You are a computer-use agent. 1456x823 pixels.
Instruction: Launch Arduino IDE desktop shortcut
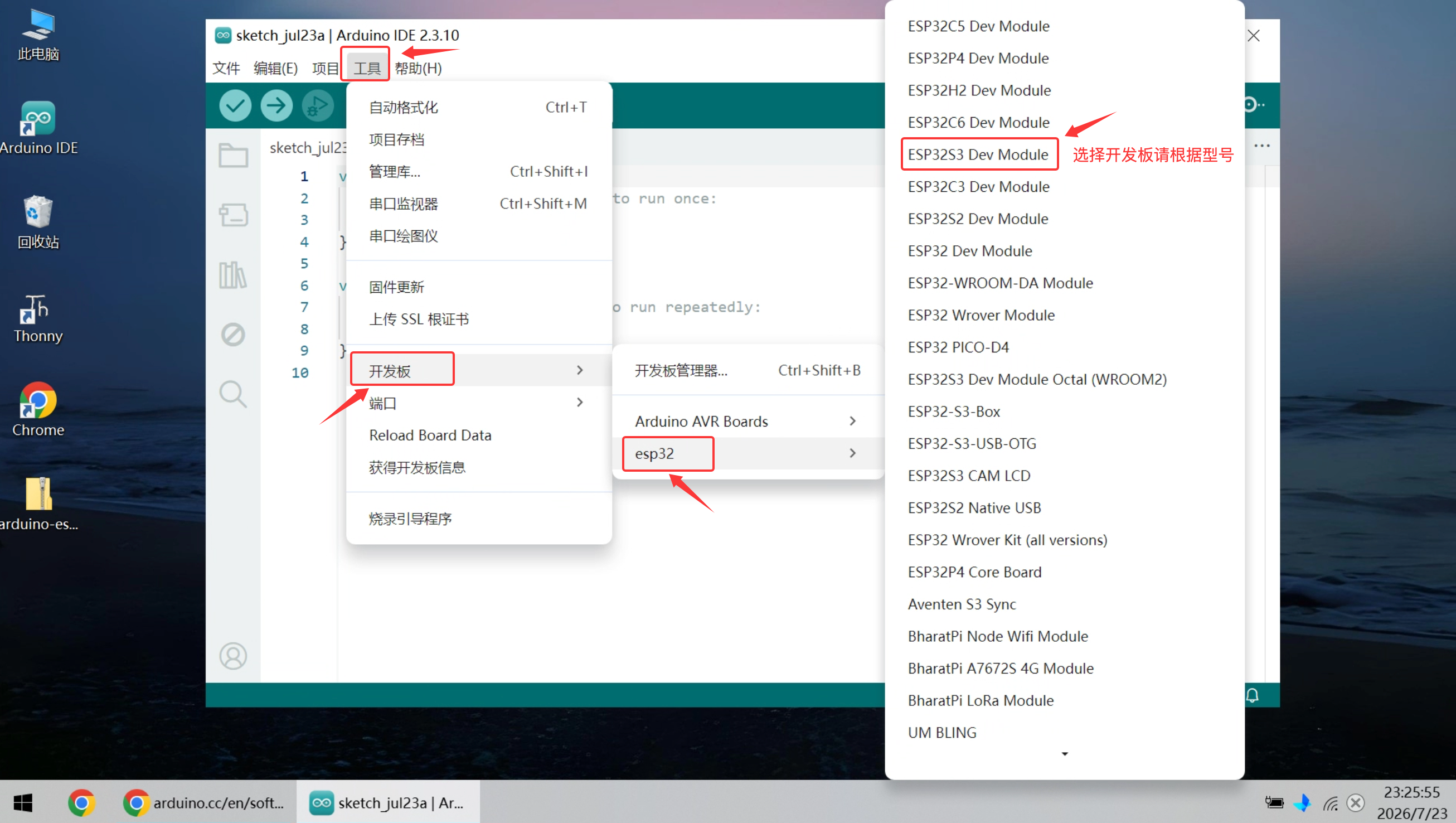38,128
